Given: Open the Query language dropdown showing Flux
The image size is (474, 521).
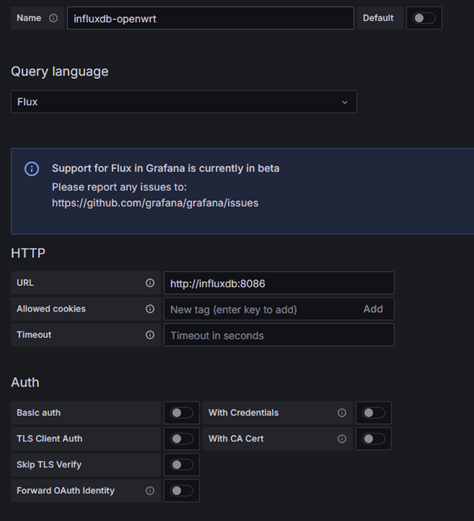Looking at the screenshot, I should [184, 102].
